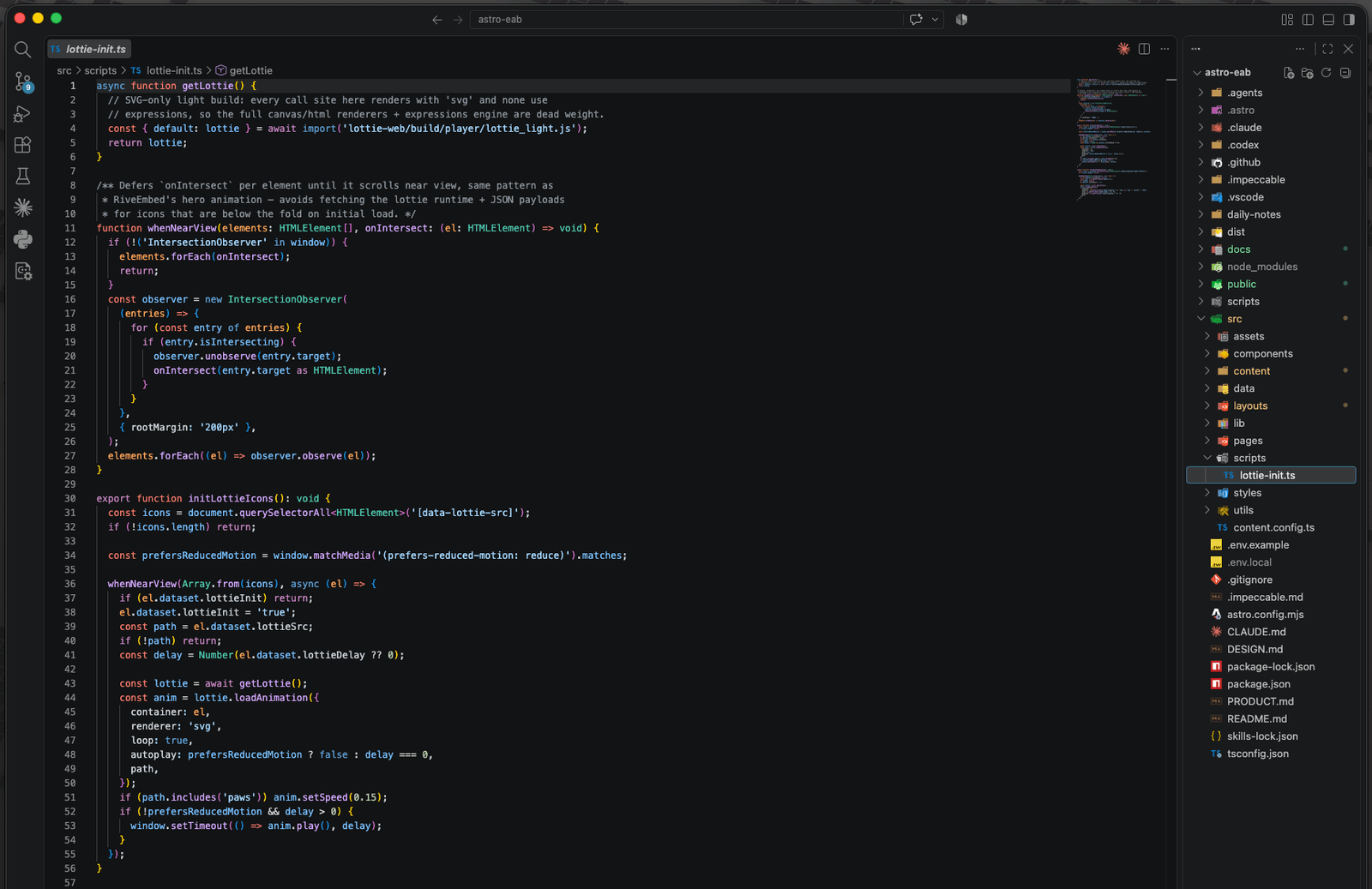Run Claude Code from editor toolbar

pos(1123,49)
